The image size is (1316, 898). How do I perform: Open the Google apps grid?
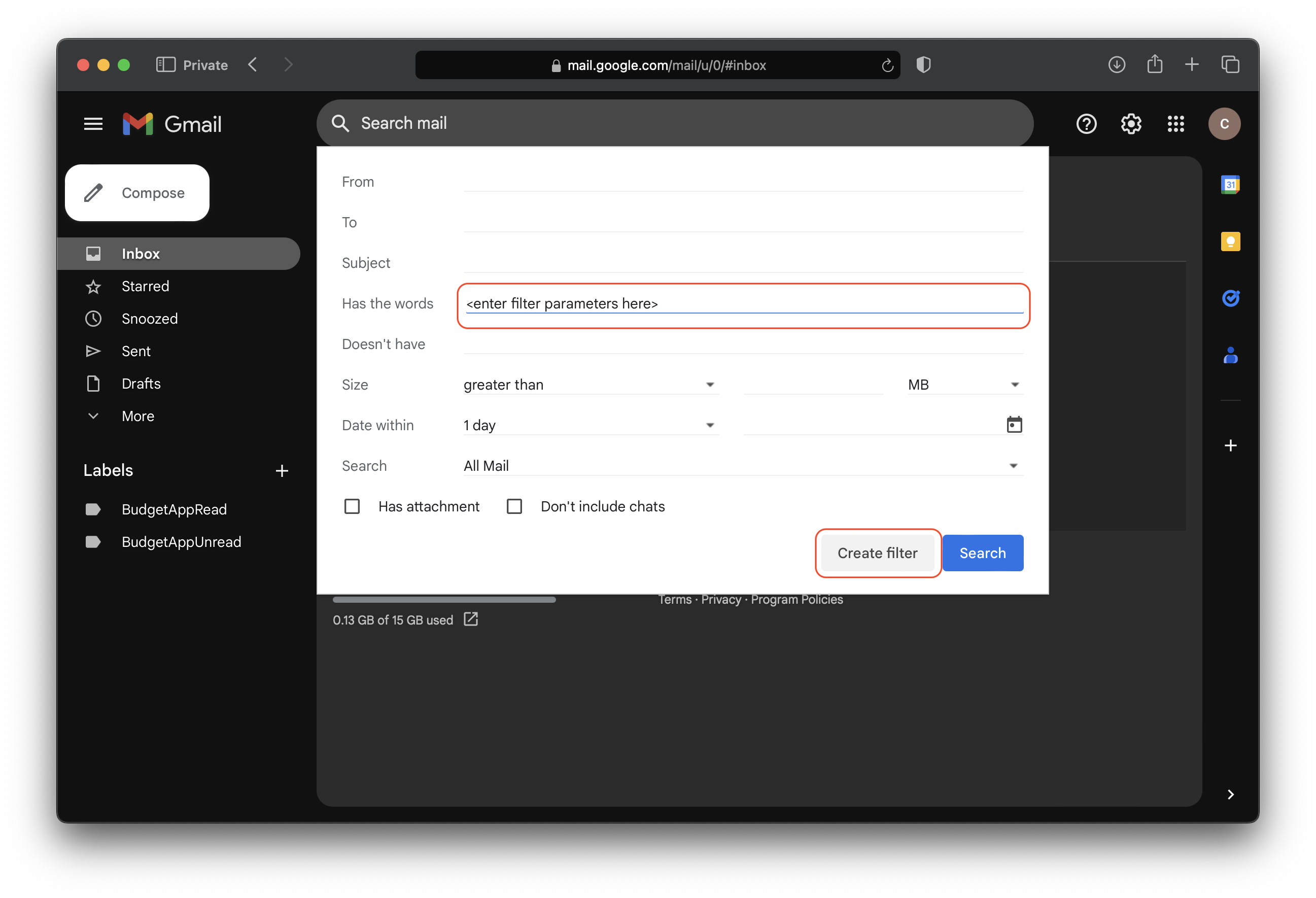[x=1175, y=123]
